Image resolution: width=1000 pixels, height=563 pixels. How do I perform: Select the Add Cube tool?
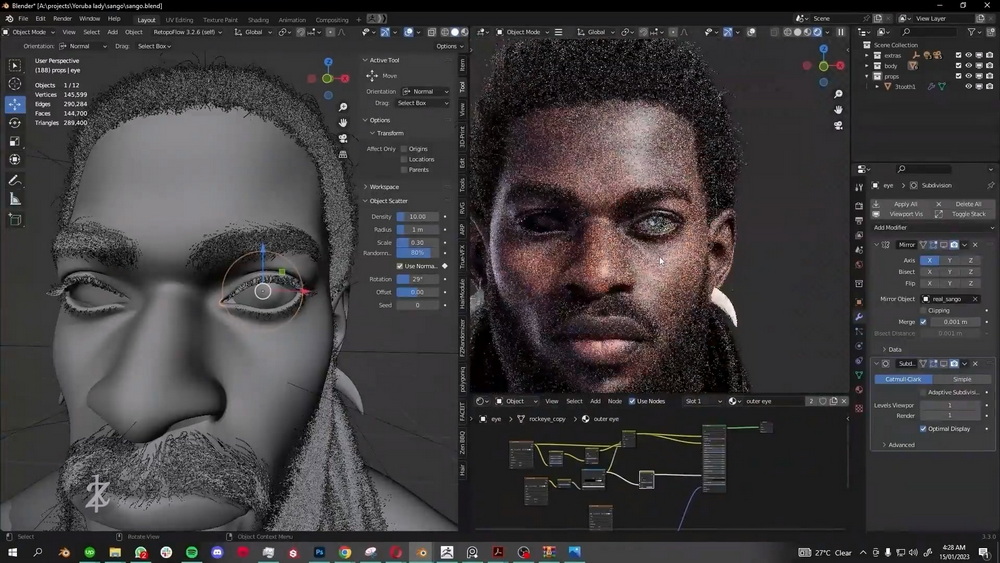coord(15,221)
